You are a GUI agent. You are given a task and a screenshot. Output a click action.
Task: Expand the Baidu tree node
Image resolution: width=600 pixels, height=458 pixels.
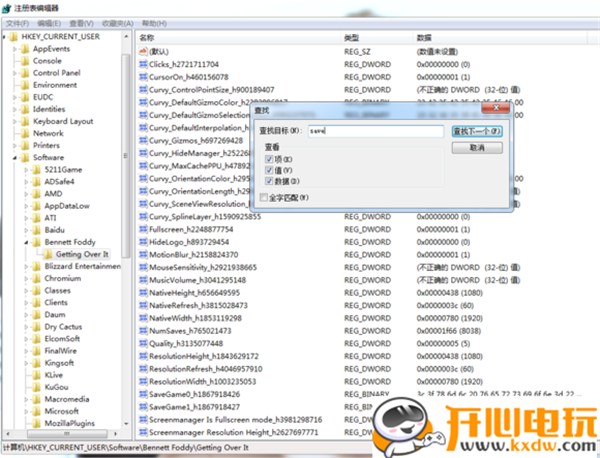(x=26, y=230)
